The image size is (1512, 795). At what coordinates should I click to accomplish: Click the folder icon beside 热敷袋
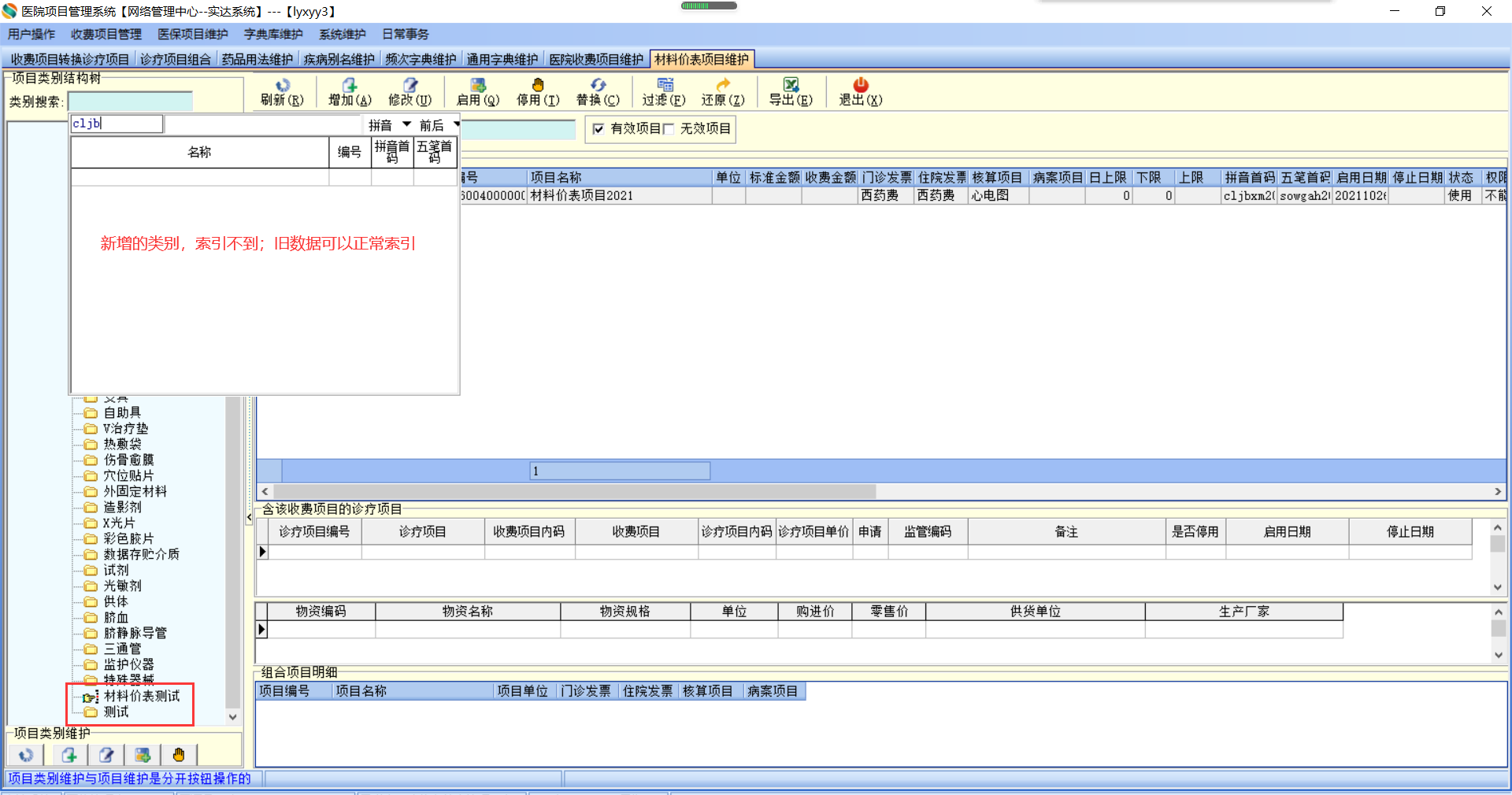(x=91, y=444)
